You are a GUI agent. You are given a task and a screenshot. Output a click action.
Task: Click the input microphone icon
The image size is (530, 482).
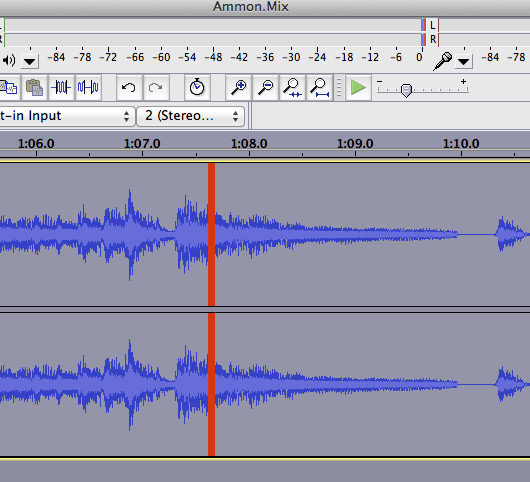[442, 61]
